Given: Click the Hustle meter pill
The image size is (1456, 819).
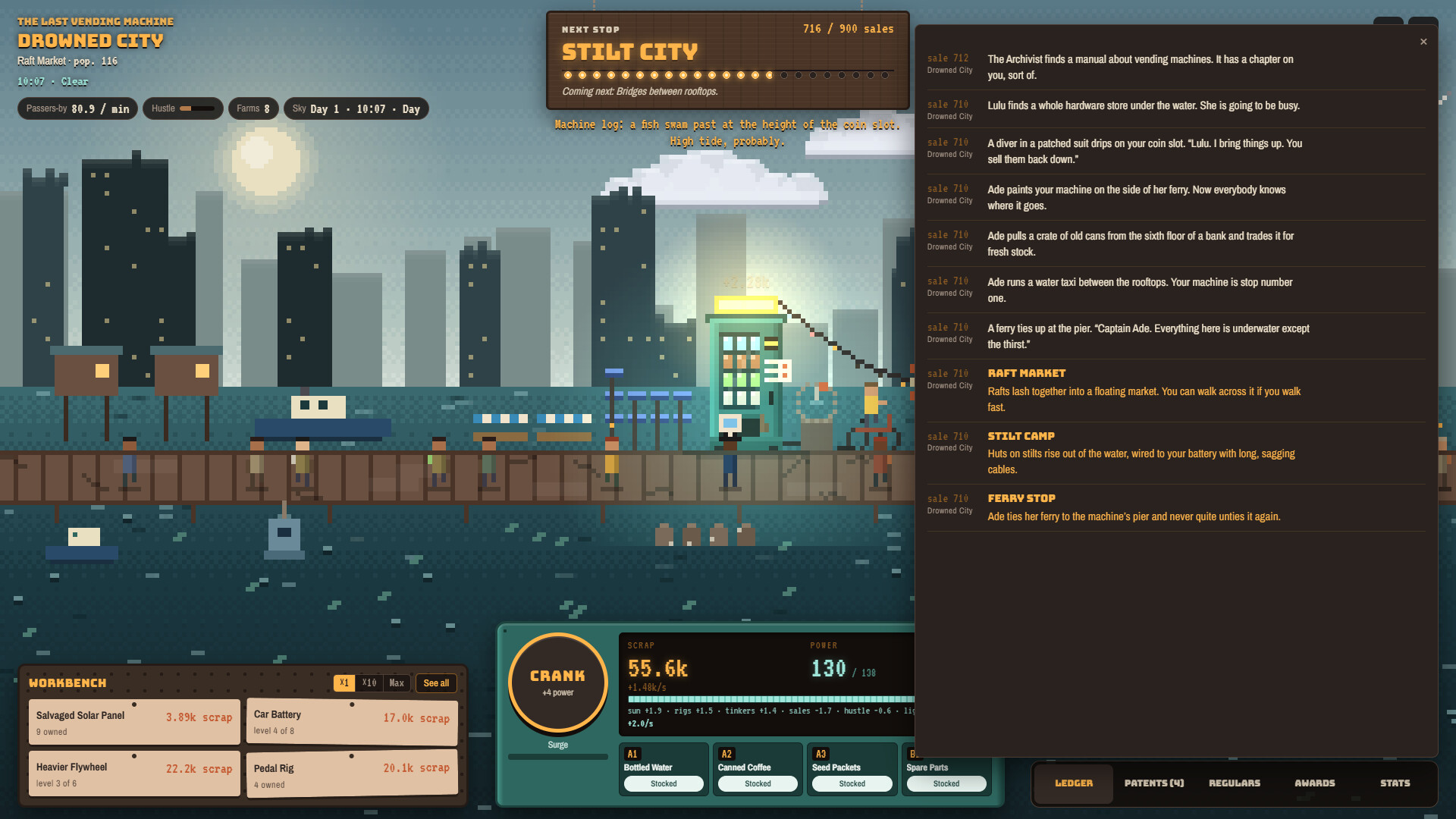Looking at the screenshot, I should click(183, 108).
